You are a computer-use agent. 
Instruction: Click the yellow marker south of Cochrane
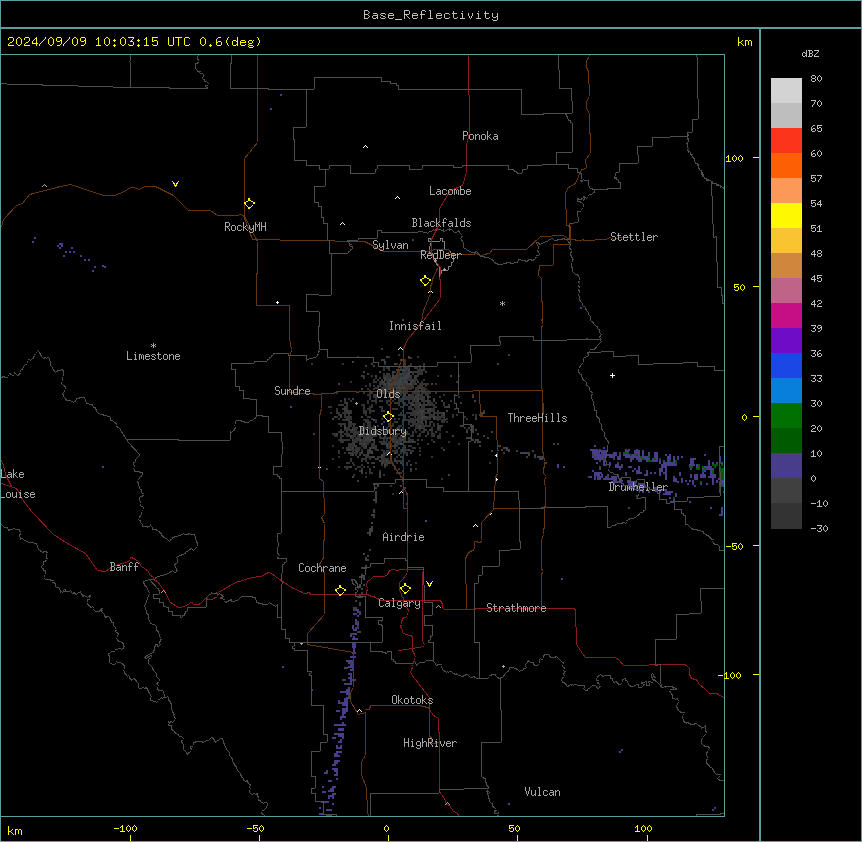[x=340, y=590]
